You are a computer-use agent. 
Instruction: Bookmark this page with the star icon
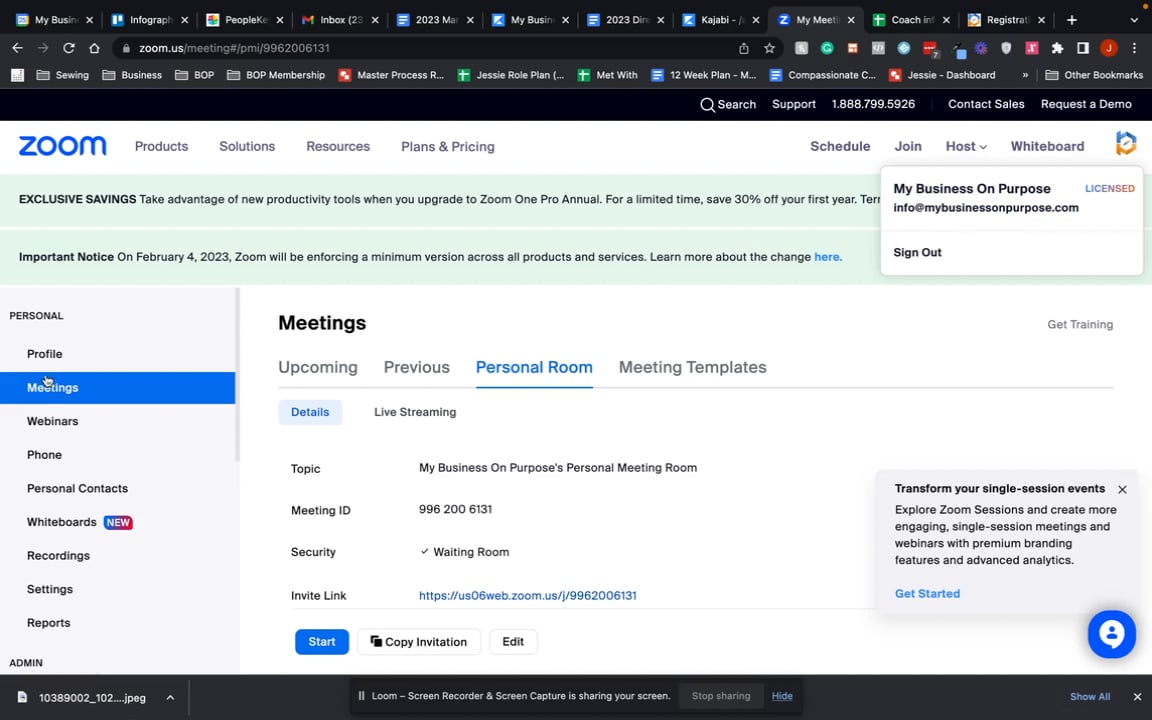769,48
